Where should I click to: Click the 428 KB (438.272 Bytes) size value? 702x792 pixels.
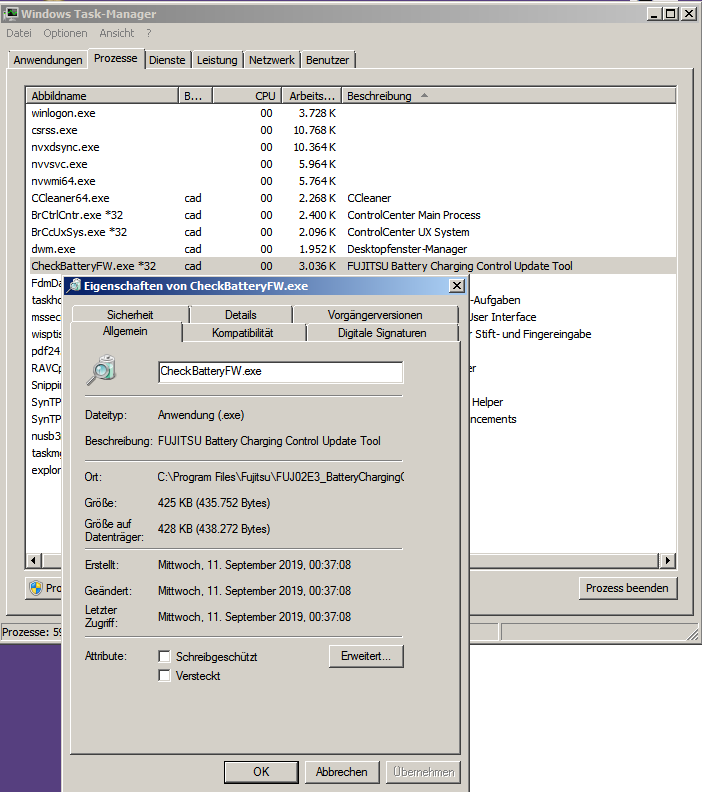[214, 529]
